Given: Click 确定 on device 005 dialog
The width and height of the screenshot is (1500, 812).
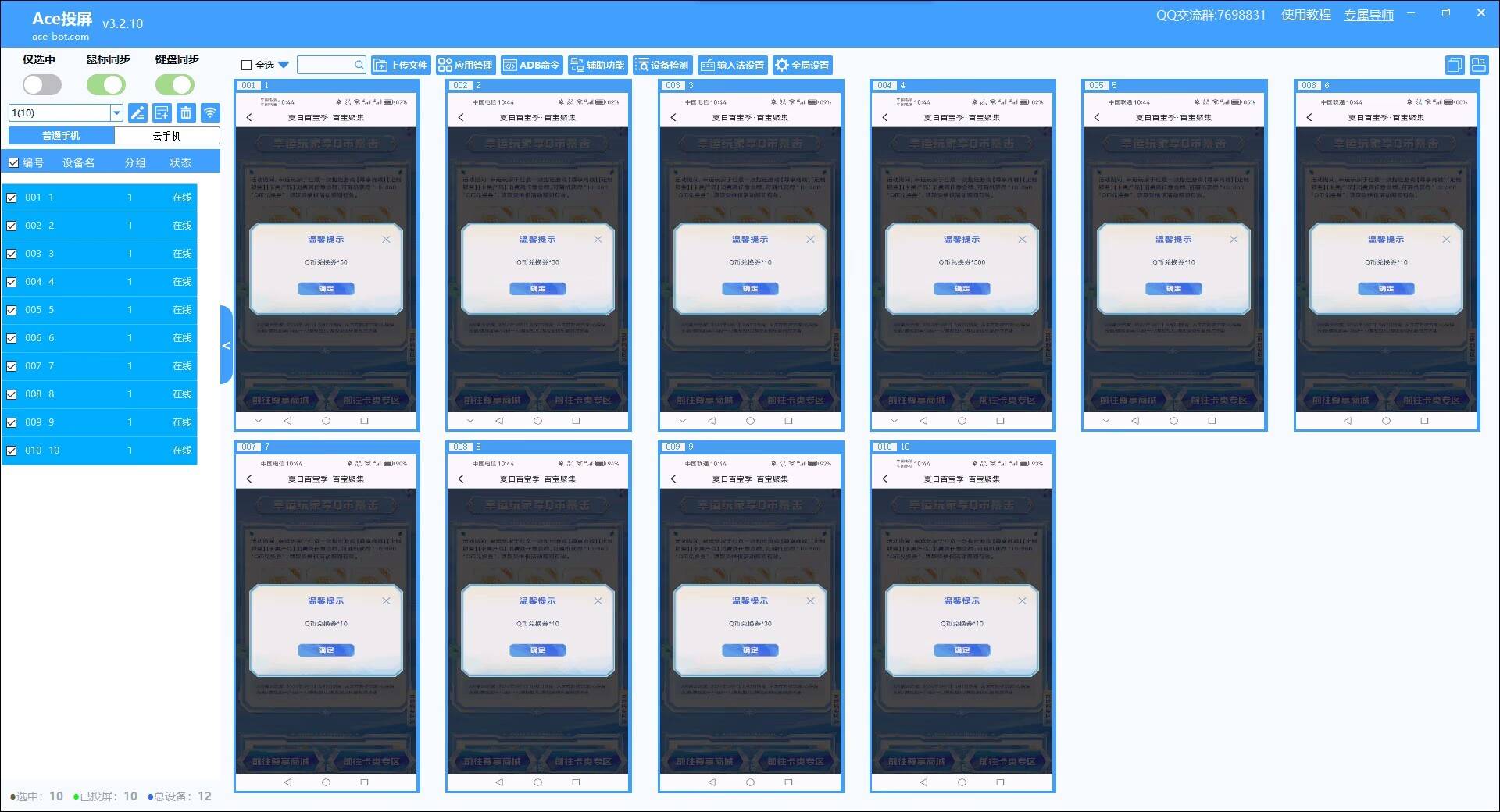Looking at the screenshot, I should (x=1173, y=289).
